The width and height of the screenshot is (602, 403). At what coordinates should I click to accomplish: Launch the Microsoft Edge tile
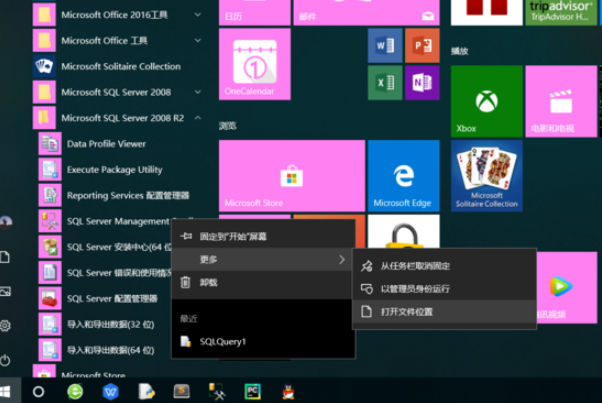pyautogui.click(x=404, y=175)
